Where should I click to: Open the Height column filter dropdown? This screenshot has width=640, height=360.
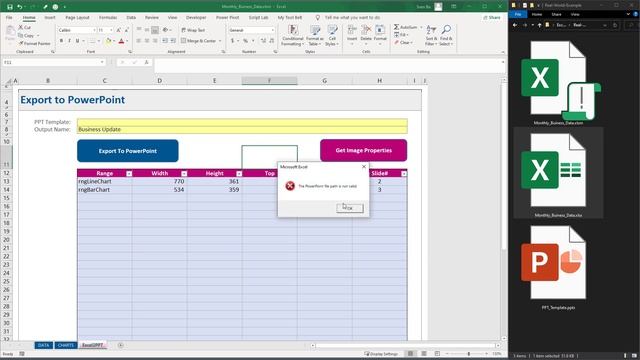click(239, 173)
